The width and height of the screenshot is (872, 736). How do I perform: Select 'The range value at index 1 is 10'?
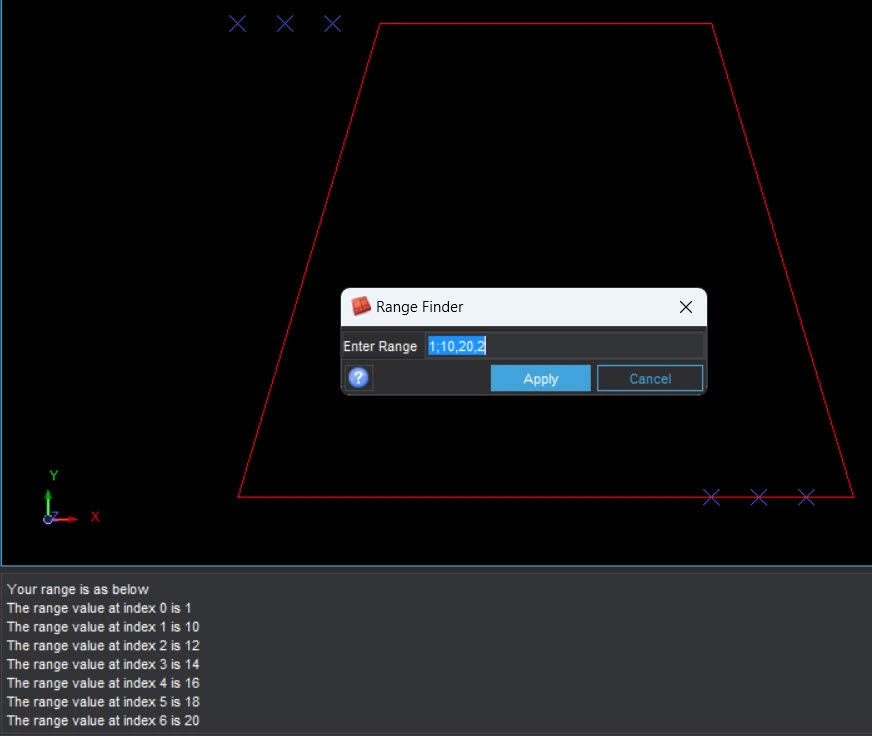(103, 627)
